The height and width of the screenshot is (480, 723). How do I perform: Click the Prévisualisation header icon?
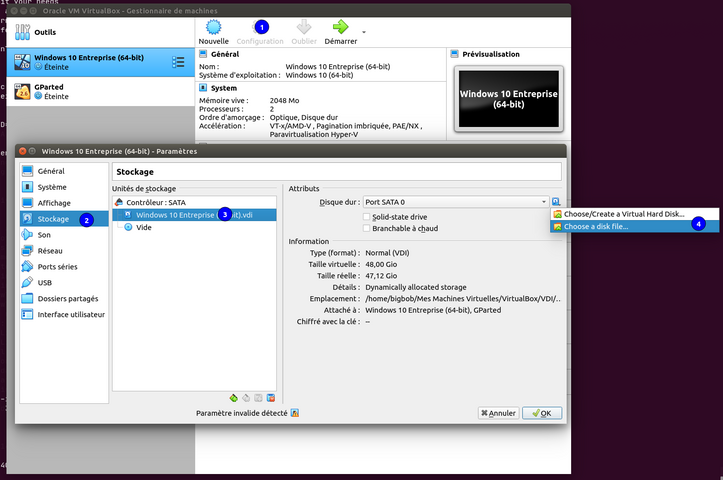click(x=454, y=54)
